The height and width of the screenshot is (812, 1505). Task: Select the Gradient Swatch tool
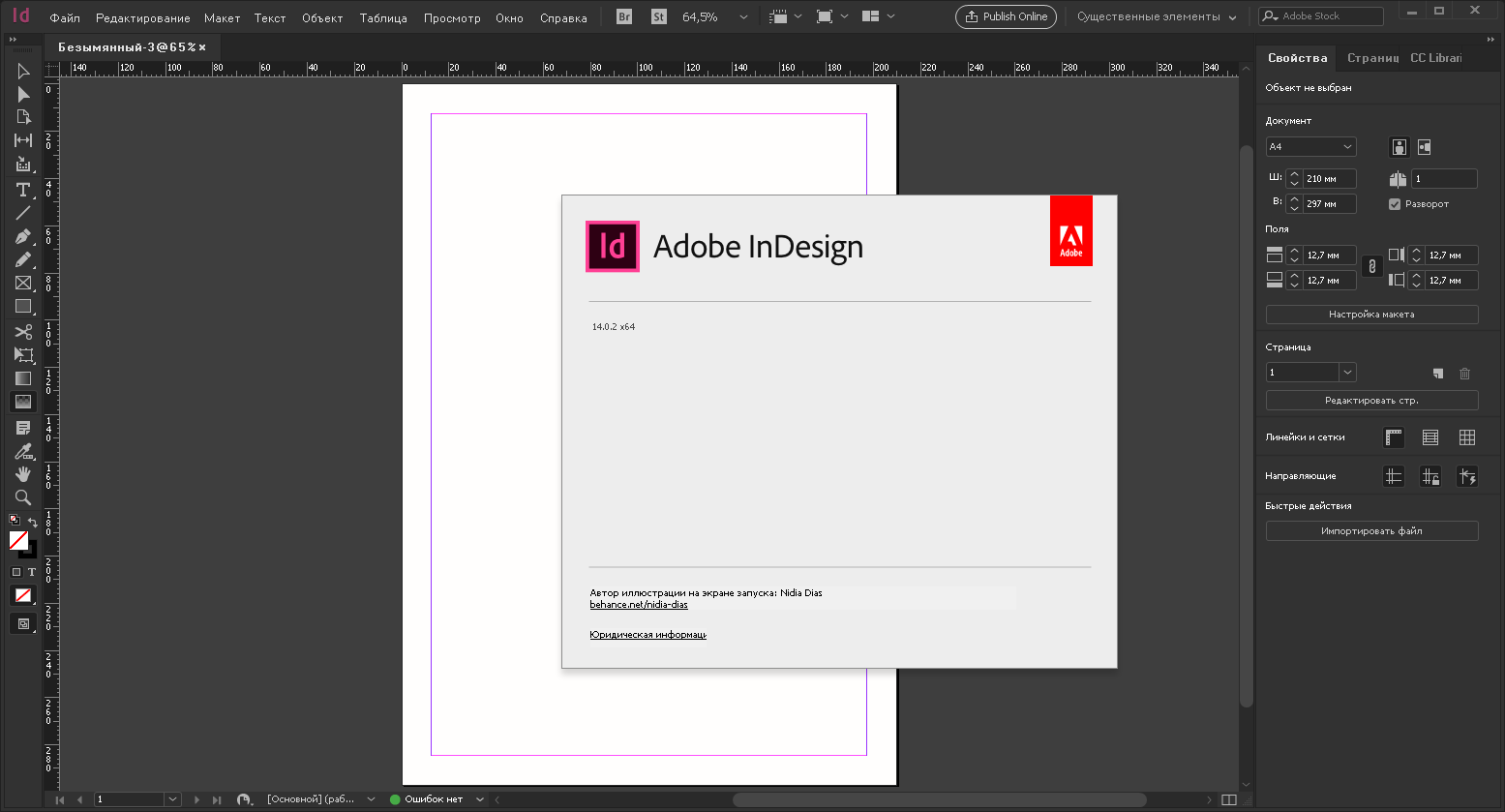[23, 378]
